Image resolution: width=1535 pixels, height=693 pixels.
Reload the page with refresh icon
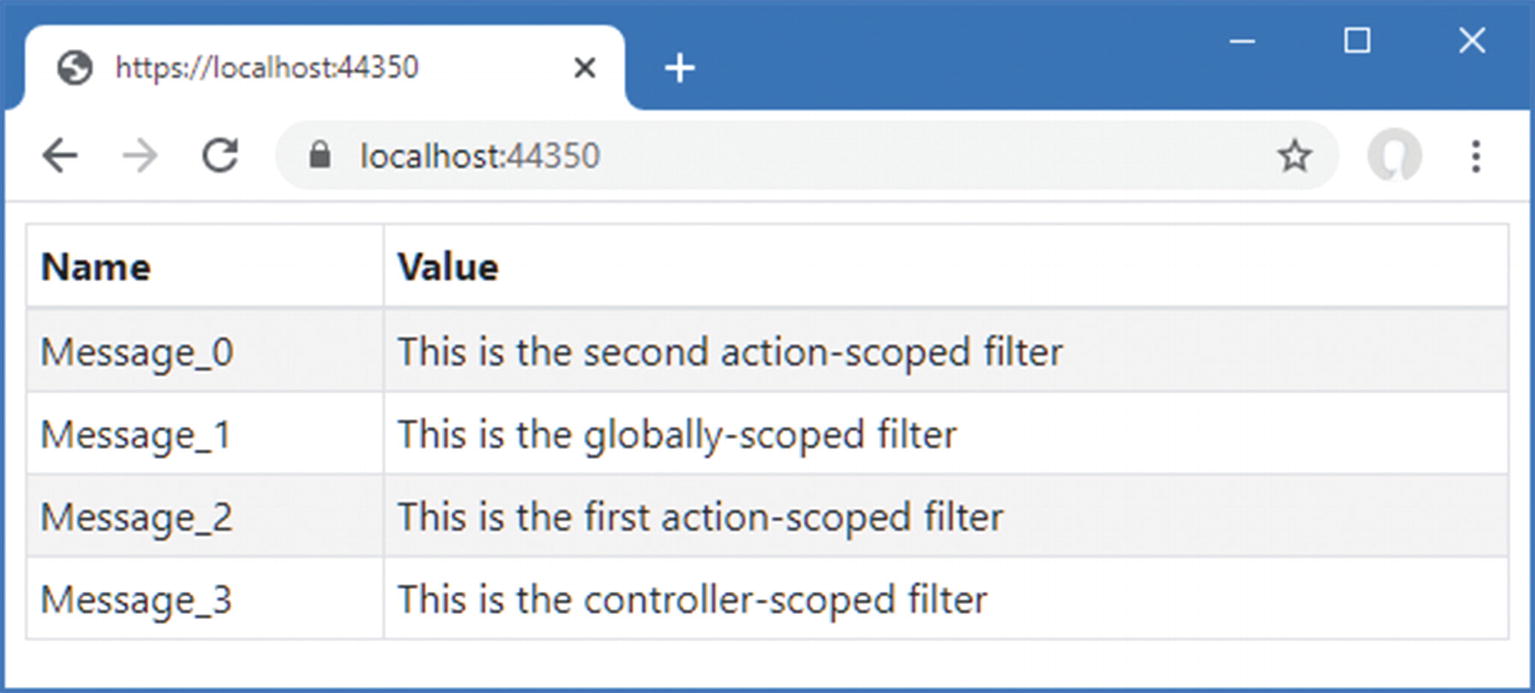click(219, 156)
